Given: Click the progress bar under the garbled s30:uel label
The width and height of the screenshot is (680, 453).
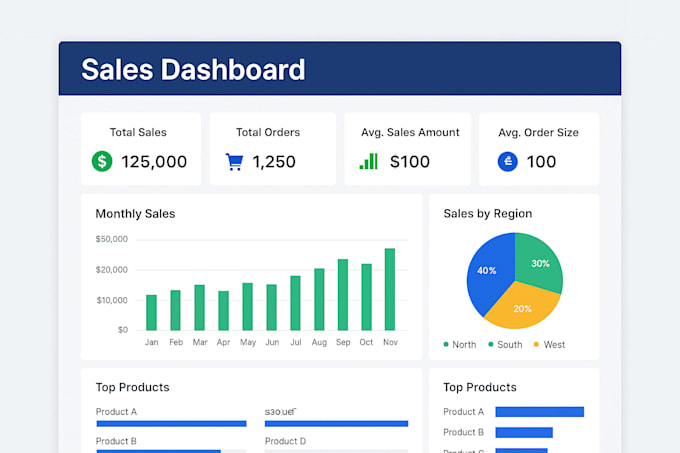Looking at the screenshot, I should coord(337,424).
